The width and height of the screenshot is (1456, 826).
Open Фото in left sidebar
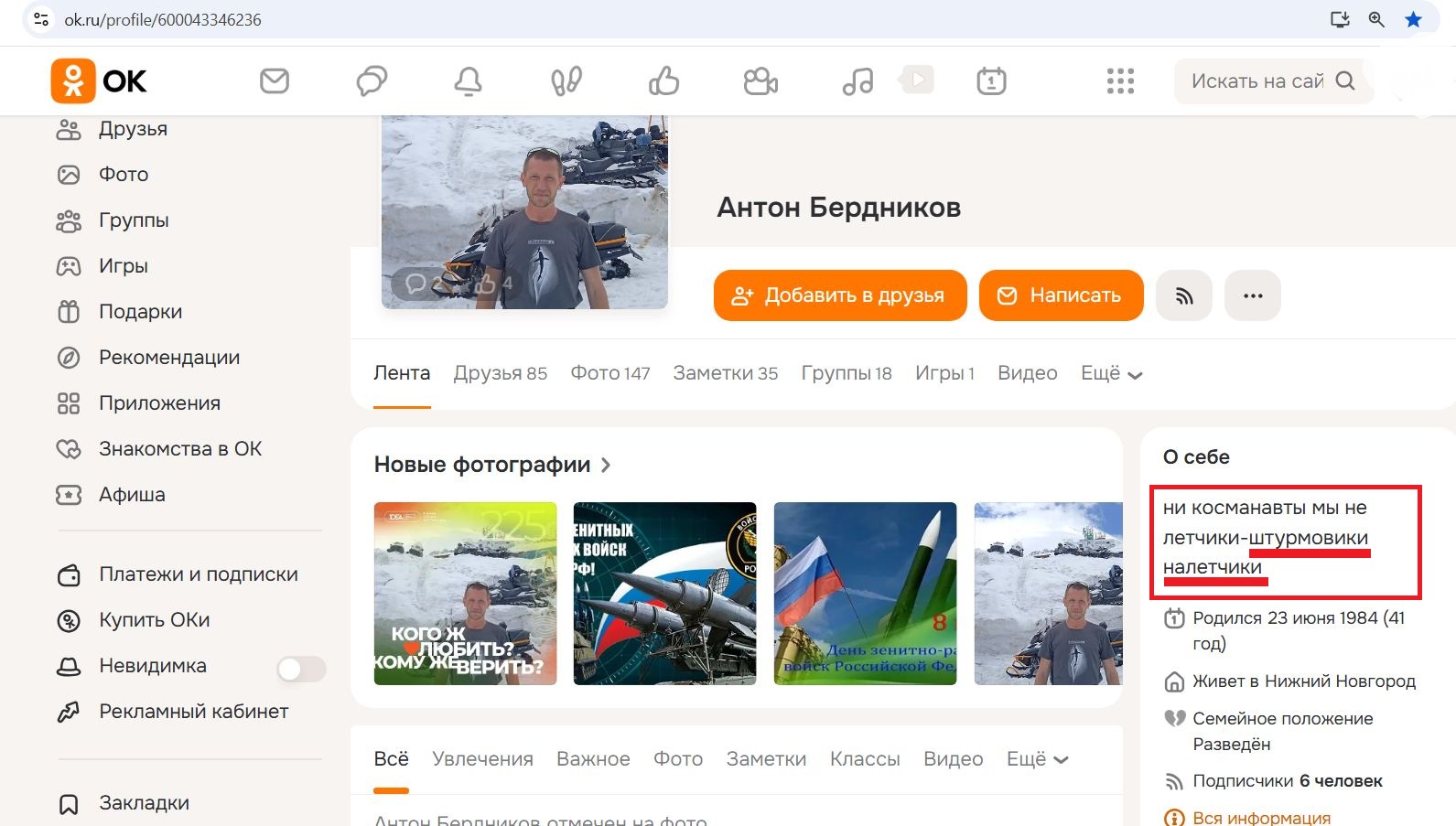pyautogui.click(x=124, y=174)
